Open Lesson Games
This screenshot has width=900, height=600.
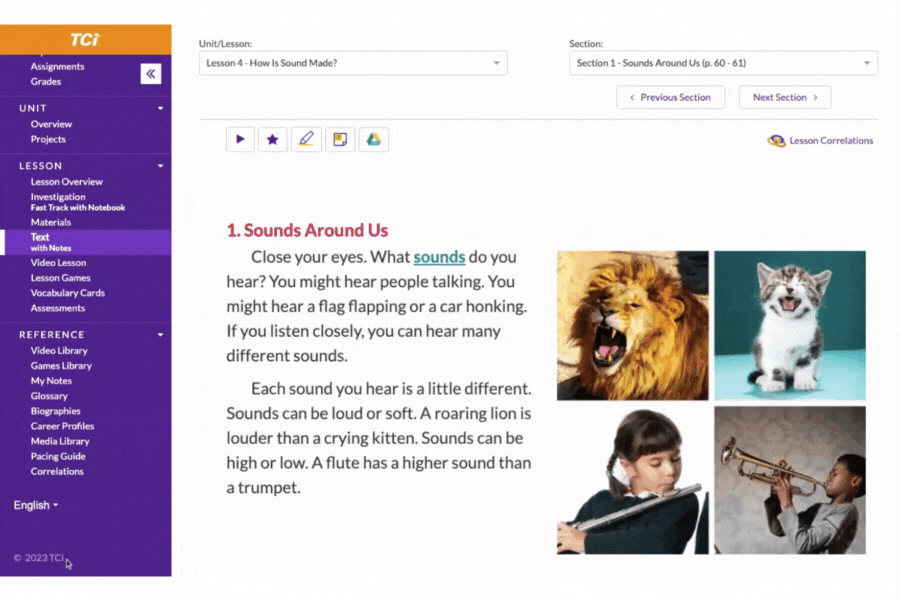60,278
